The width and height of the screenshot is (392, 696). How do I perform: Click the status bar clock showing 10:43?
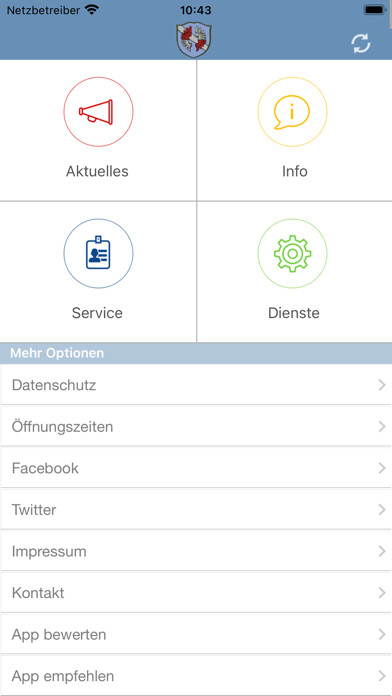tap(196, 10)
